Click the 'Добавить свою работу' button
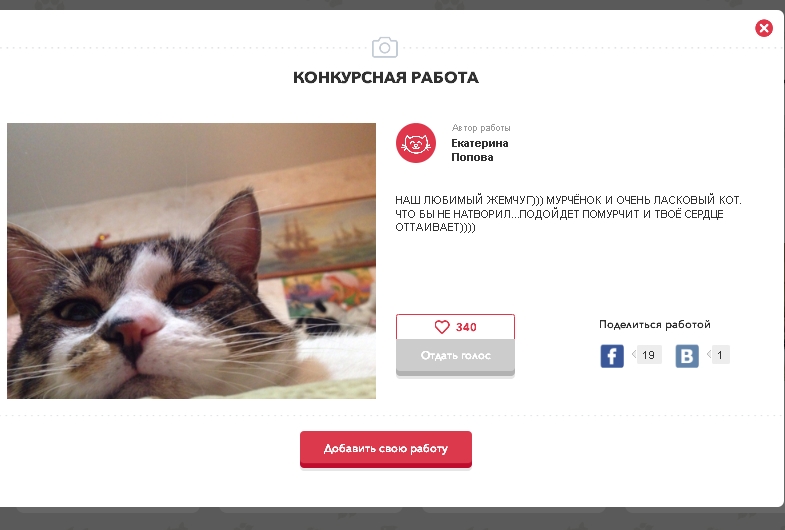785x530 pixels. (x=385, y=449)
